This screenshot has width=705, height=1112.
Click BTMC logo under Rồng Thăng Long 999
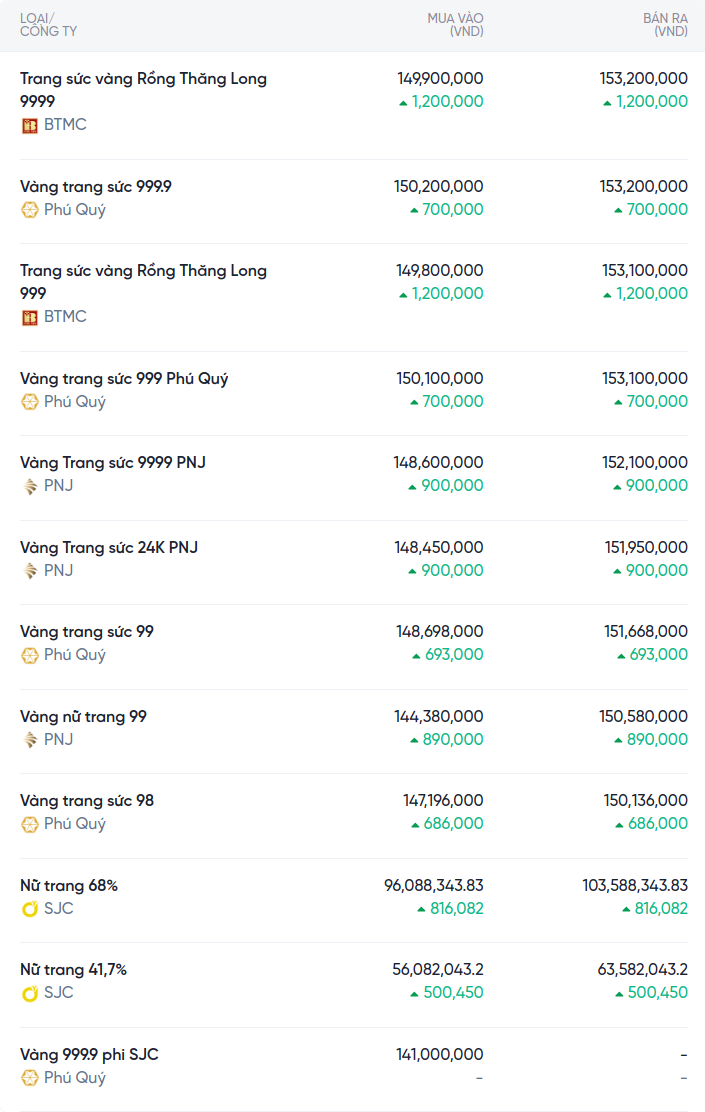30,317
